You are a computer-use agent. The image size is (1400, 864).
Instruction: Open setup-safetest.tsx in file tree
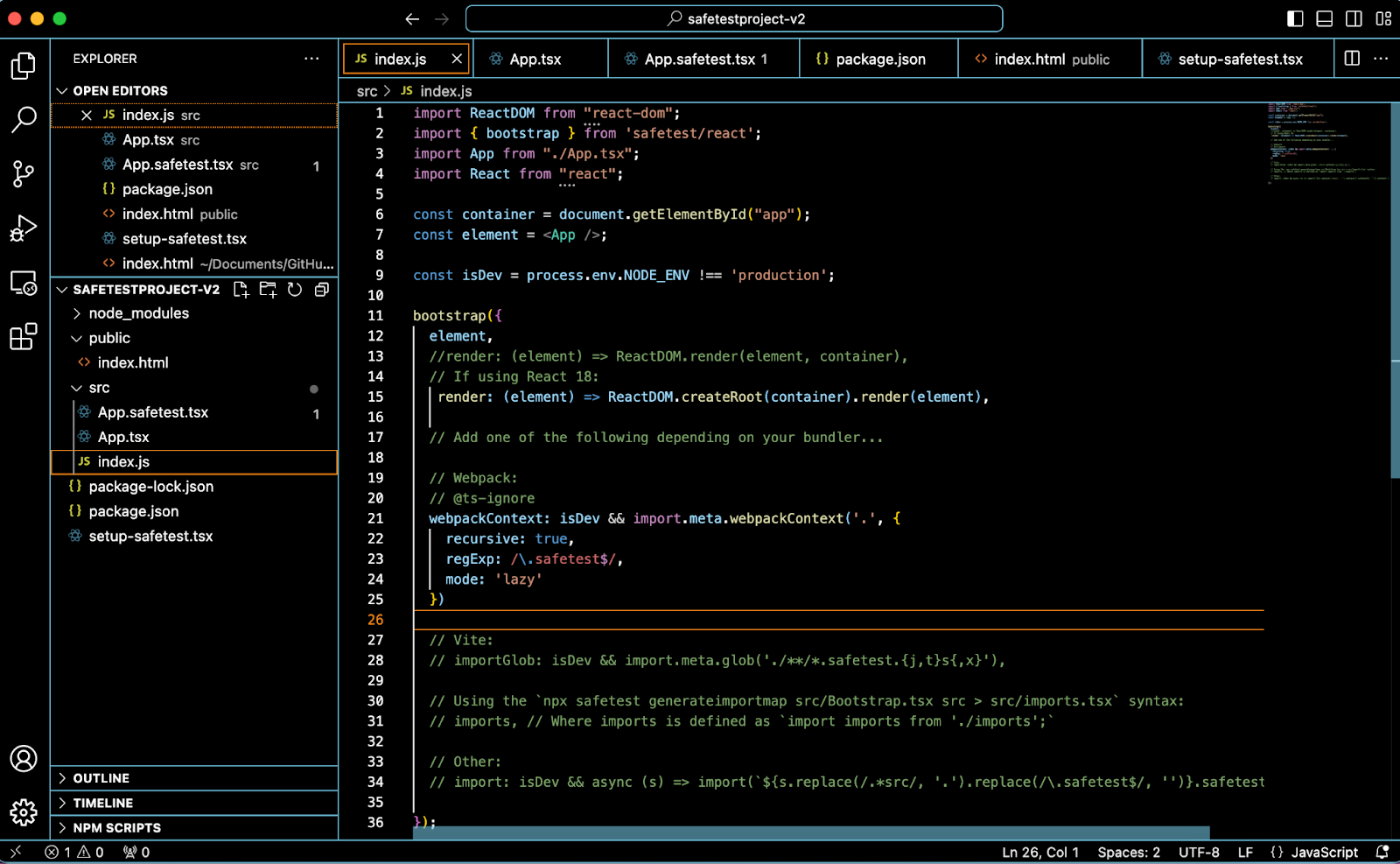coord(194,536)
